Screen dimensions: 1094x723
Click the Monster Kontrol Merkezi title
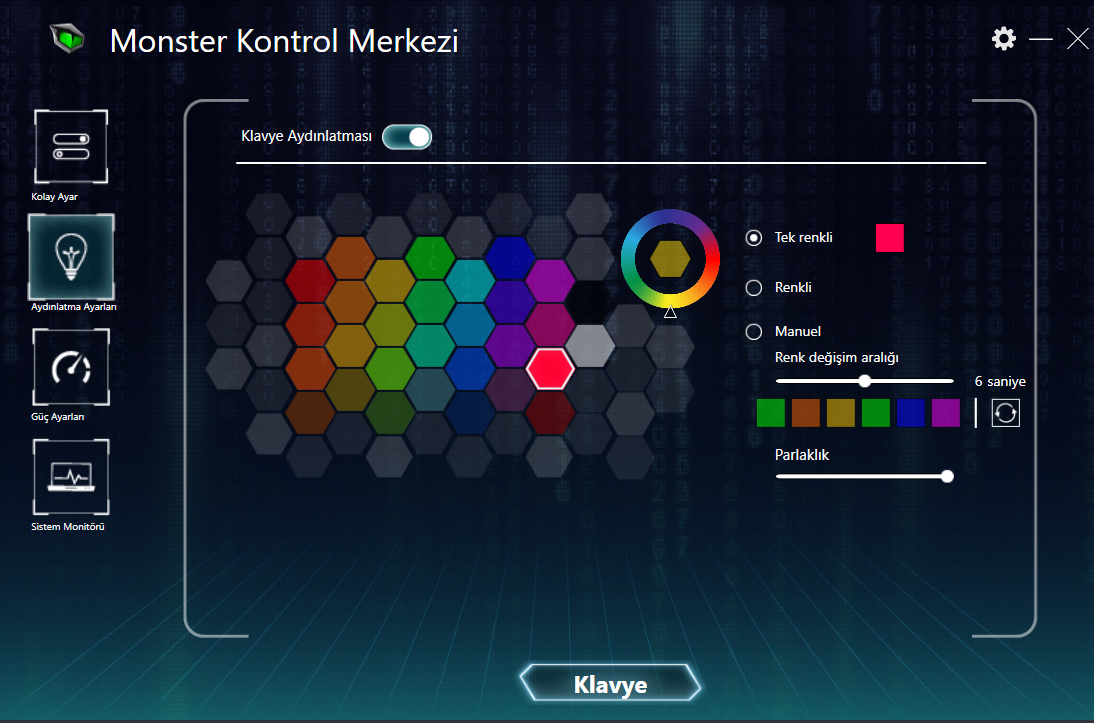pos(284,40)
